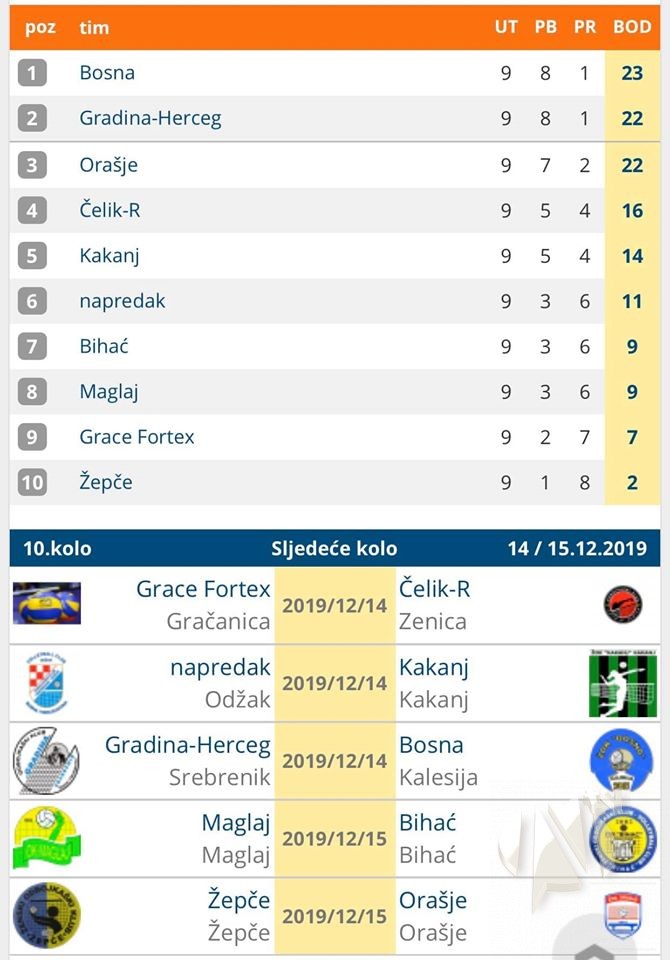Click the Orašje club crest logo
670x960 pixels.
point(622,915)
